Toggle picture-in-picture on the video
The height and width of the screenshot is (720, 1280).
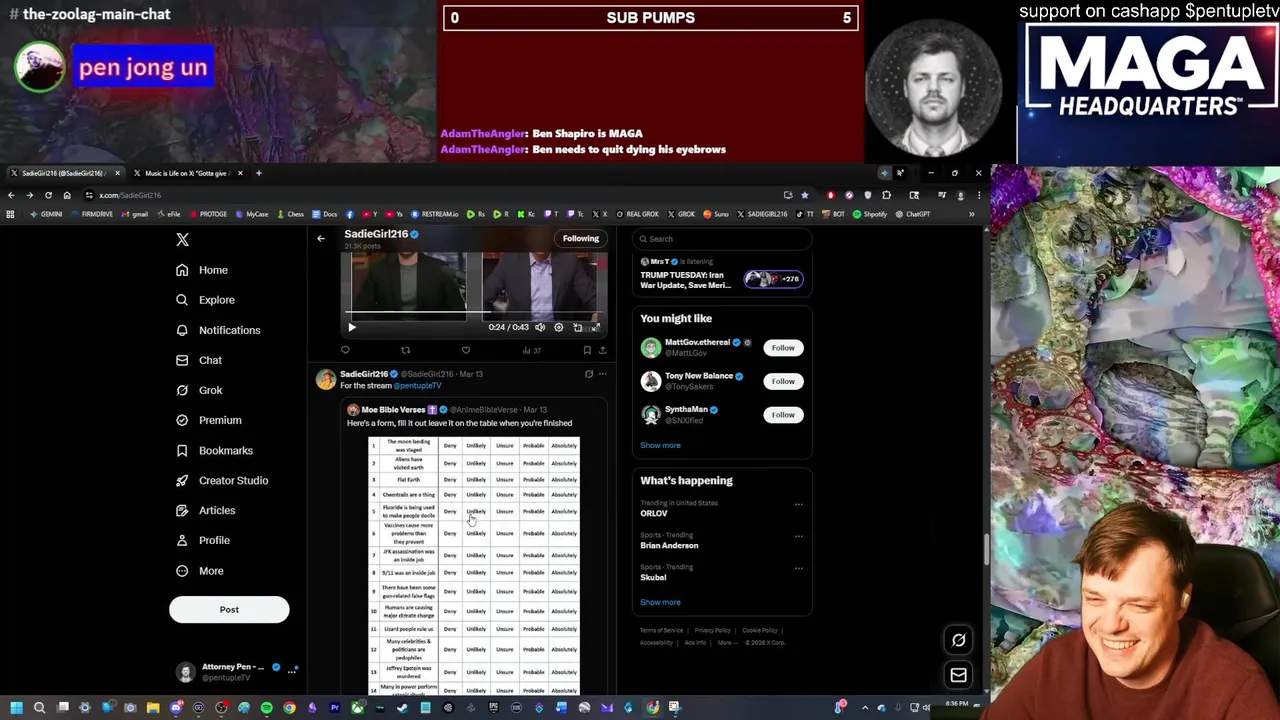(x=577, y=327)
